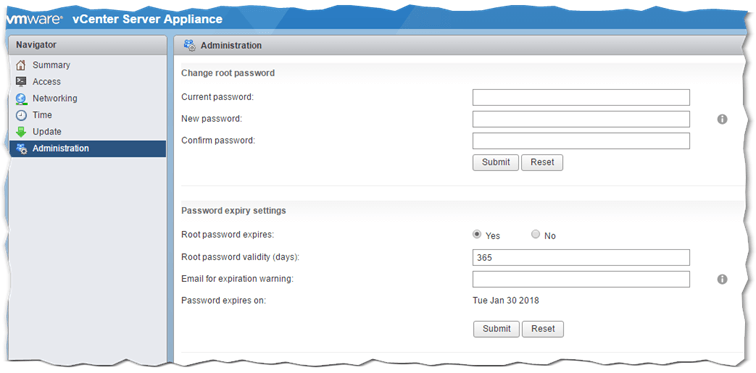Click the Access terminal icon
The width and height of the screenshot is (756, 373).
(x=21, y=81)
